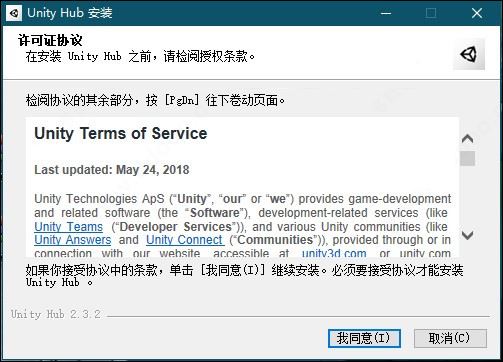The image size is (503, 362).
Task: Click the Unity Hub 安装 title text
Action: point(70,13)
